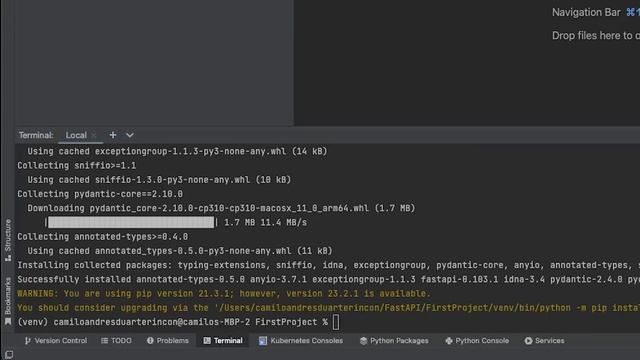
Task: Click the Structure panel icon
Action: click(8, 258)
